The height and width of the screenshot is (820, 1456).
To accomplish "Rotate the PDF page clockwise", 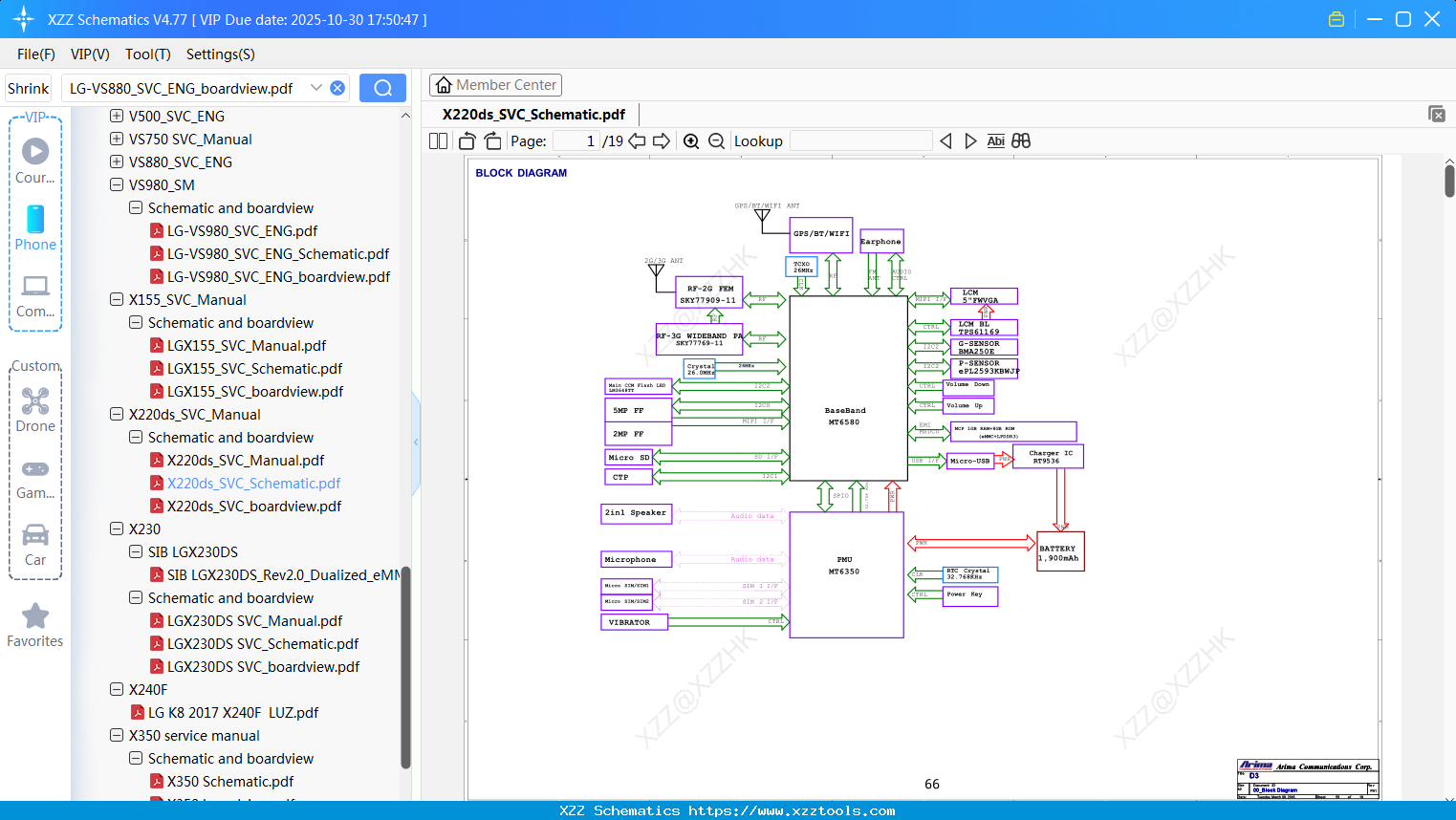I will pos(491,140).
